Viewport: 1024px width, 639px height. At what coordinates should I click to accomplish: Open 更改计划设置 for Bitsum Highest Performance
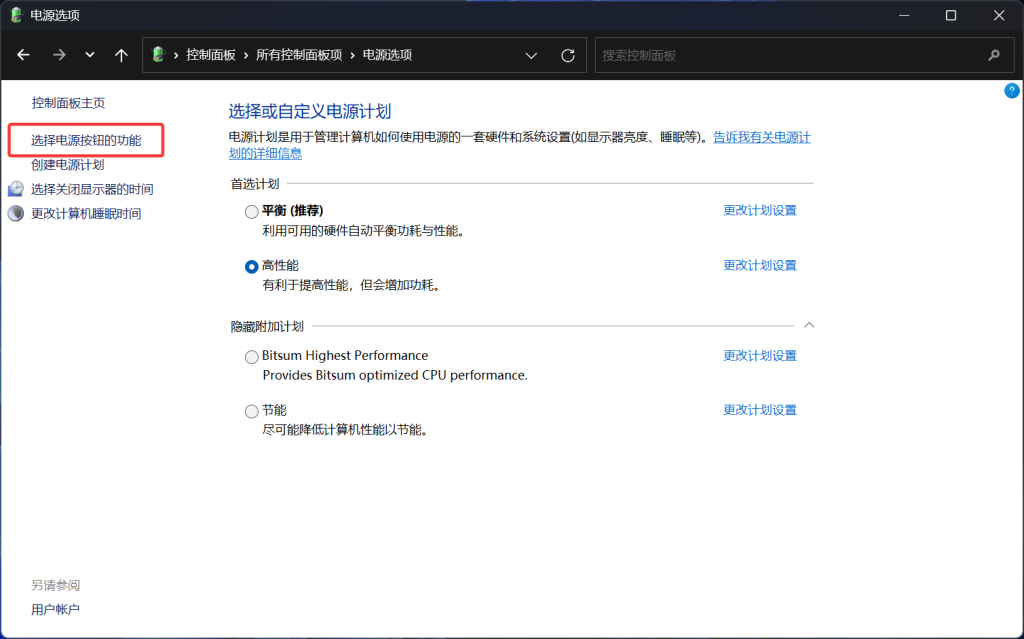[x=760, y=355]
